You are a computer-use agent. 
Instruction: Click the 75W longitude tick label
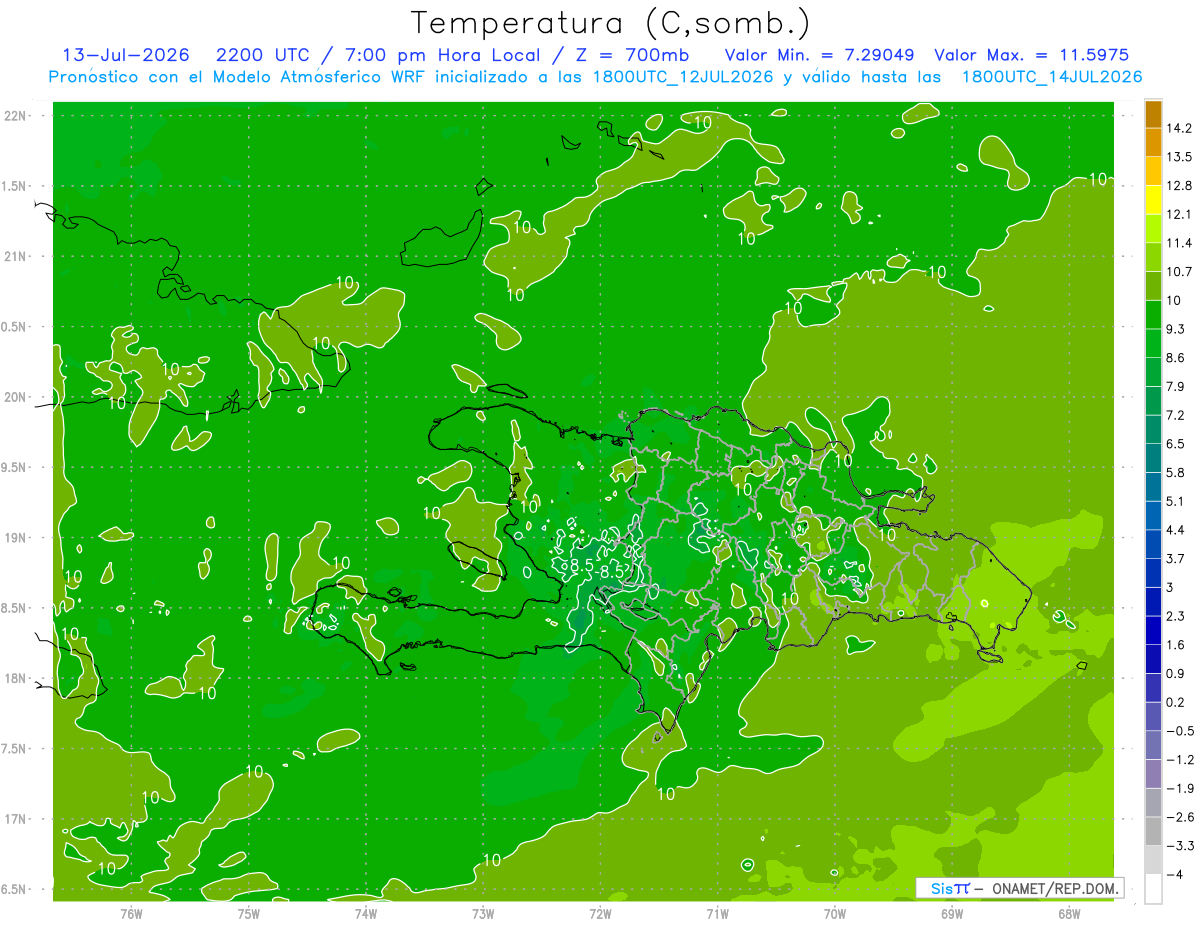point(248,913)
